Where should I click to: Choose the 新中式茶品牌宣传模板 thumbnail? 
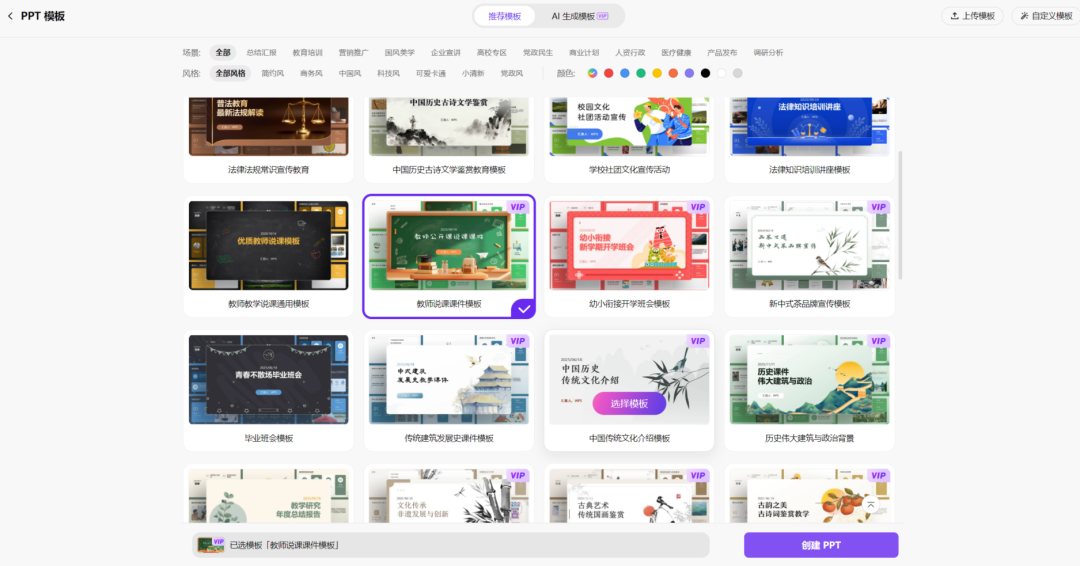tap(810, 246)
